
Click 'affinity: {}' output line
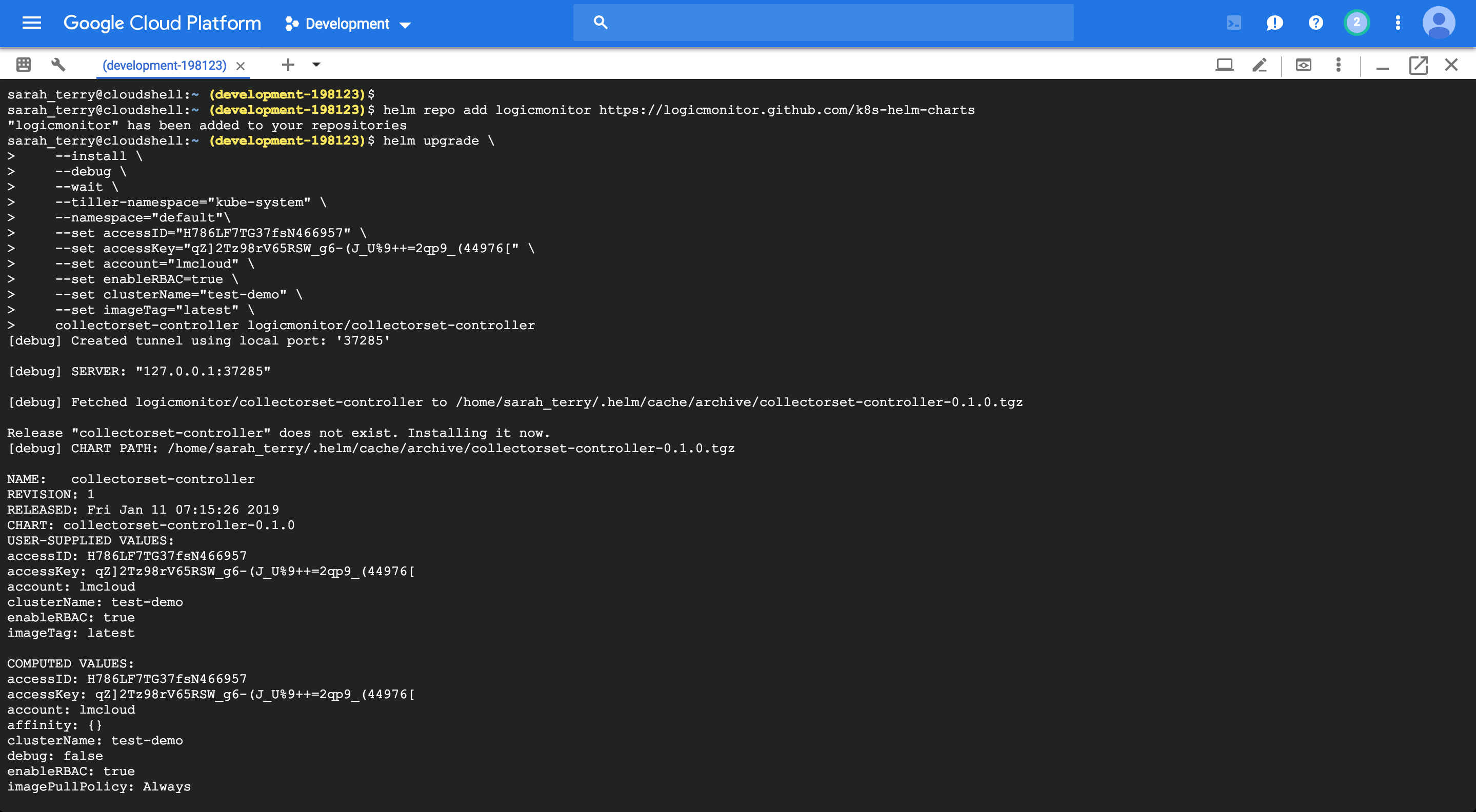[x=55, y=725]
